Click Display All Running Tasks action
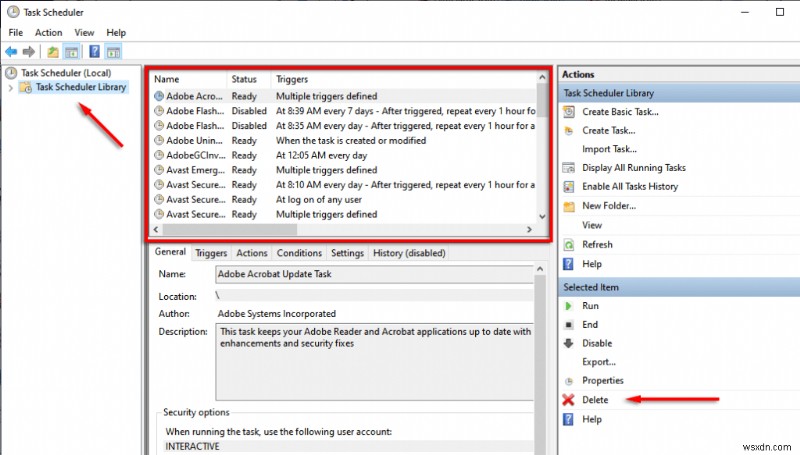800x455 pixels. (634, 168)
